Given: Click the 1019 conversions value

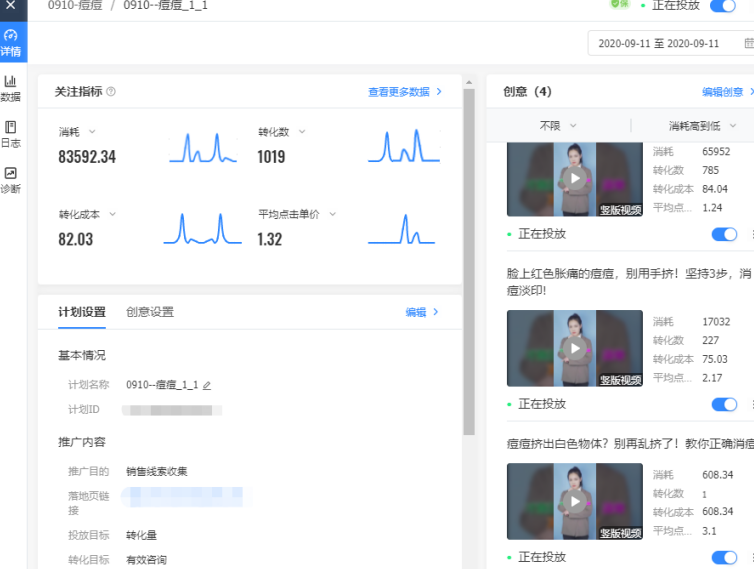Looking at the screenshot, I should click(x=271, y=157).
